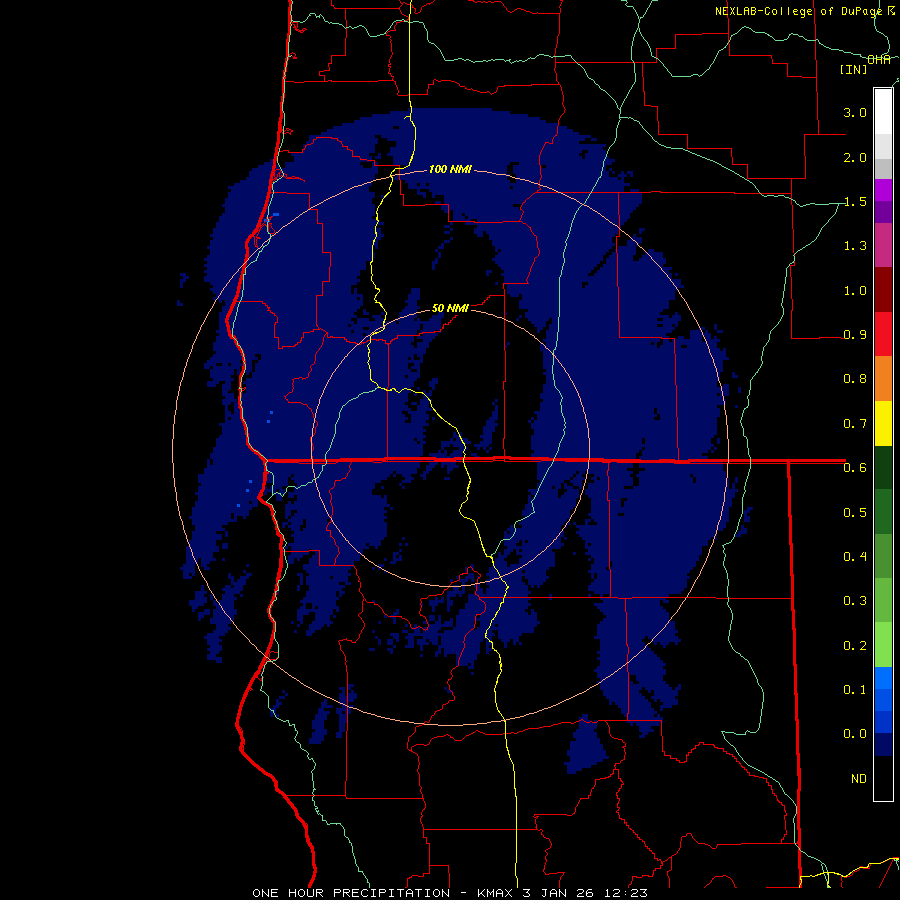Image resolution: width=900 pixels, height=900 pixels.
Task: Pick the light gray swatch beside 2.0
Action: tap(883, 146)
